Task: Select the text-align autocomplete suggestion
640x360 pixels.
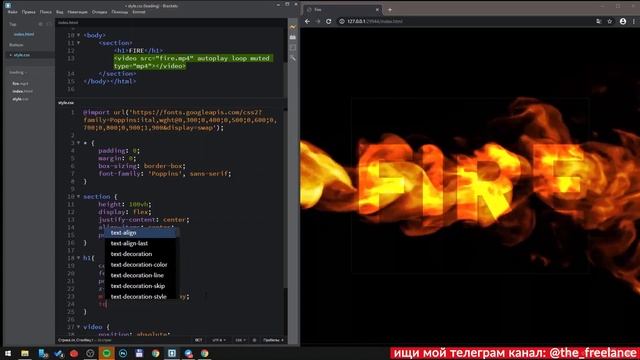Action: [x=141, y=233]
